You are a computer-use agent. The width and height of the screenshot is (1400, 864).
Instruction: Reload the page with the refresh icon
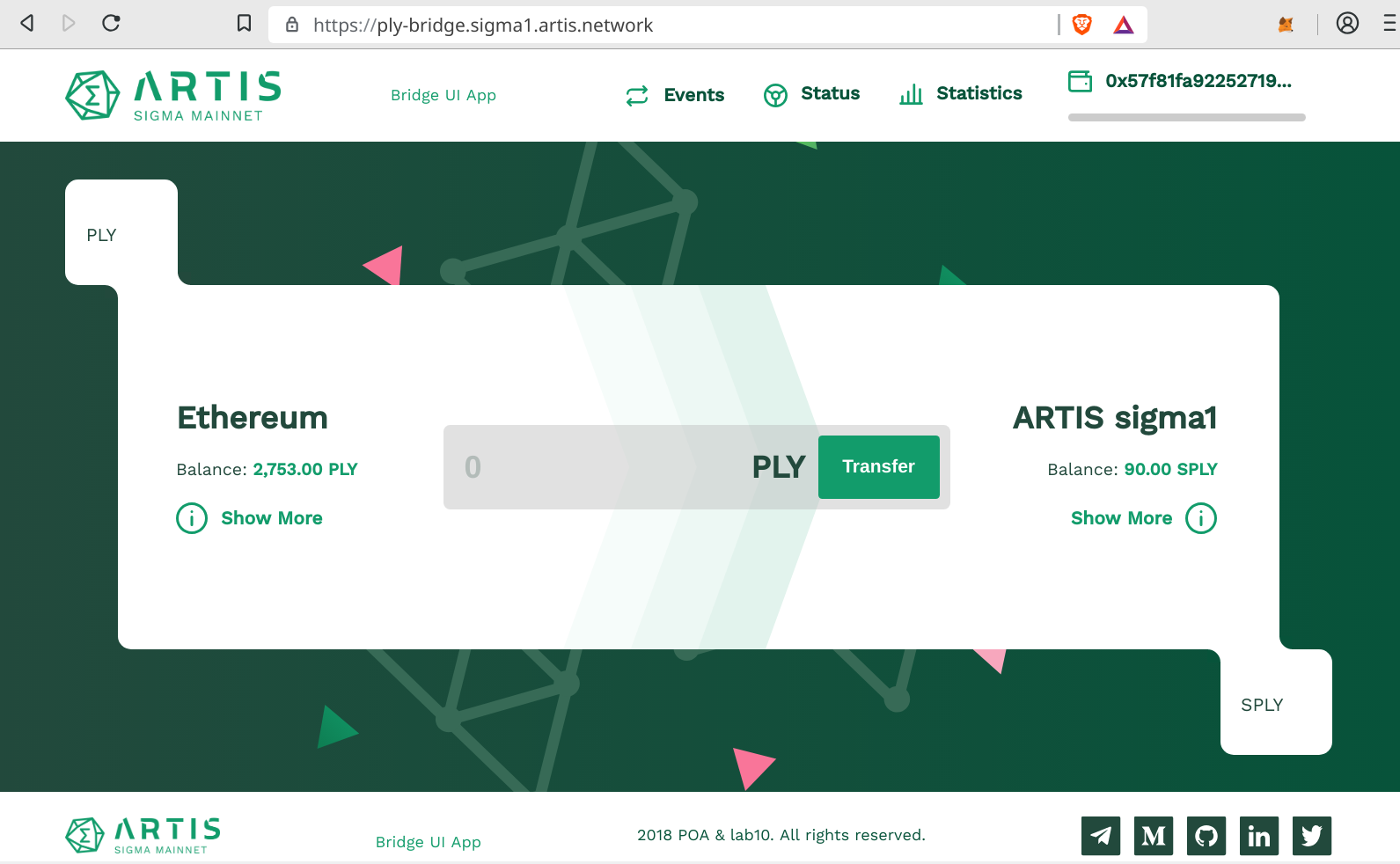click(x=111, y=23)
